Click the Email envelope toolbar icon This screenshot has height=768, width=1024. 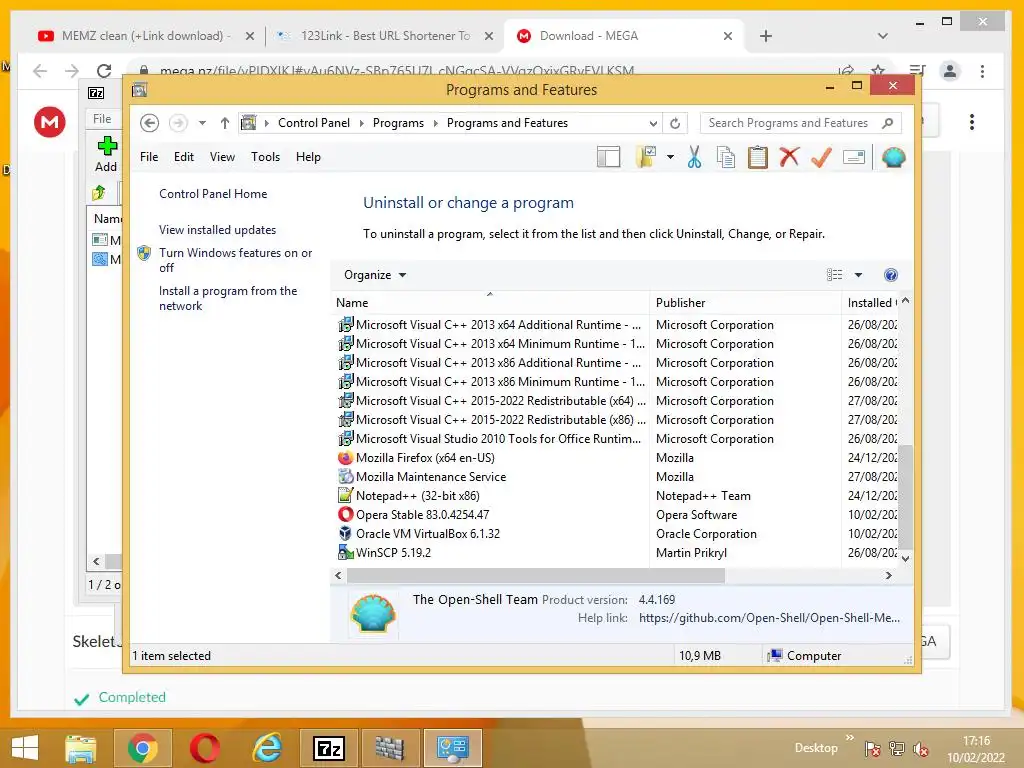coord(854,157)
